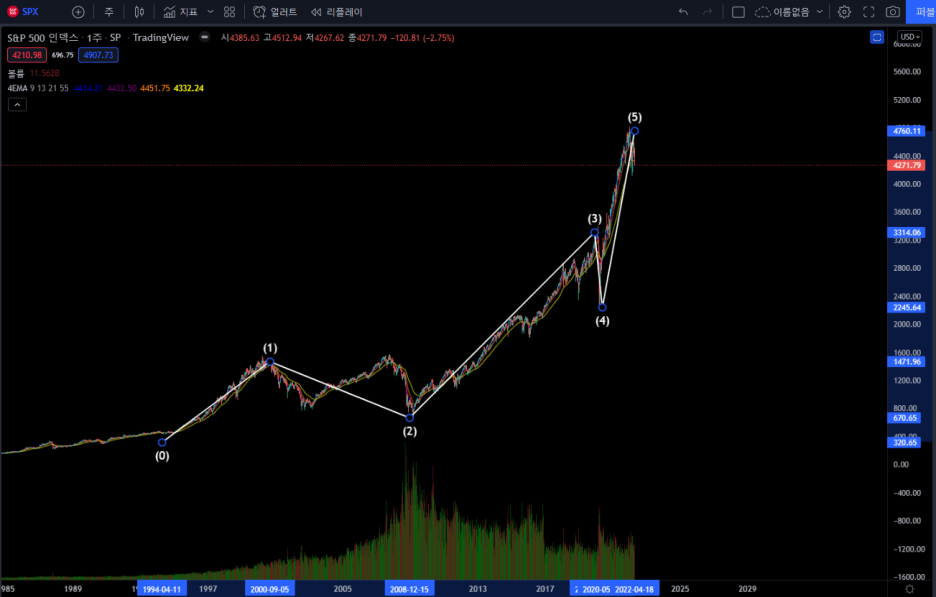This screenshot has width=936, height=597.
Task: Select Elliott wave point (0)
Action: click(x=162, y=442)
